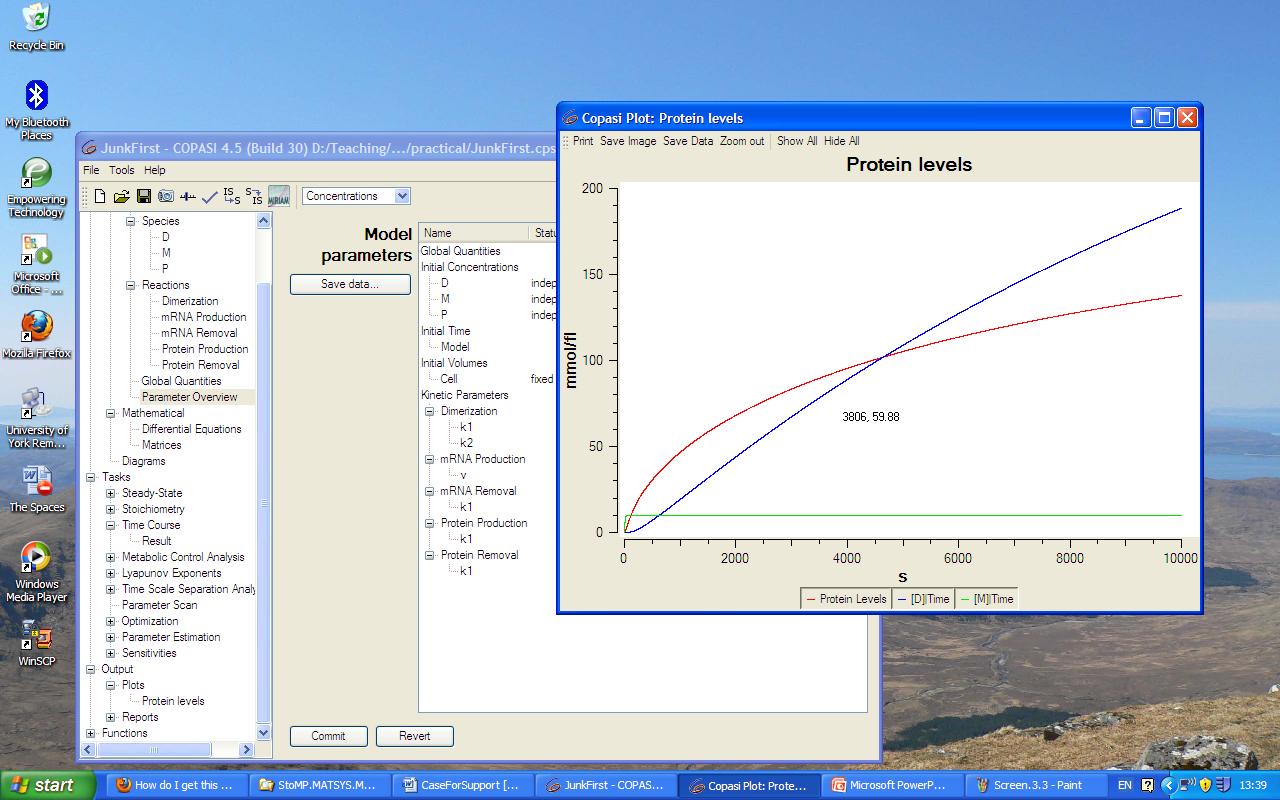Click the New document icon in COPASI toolbar
The height and width of the screenshot is (800, 1280).
point(100,197)
